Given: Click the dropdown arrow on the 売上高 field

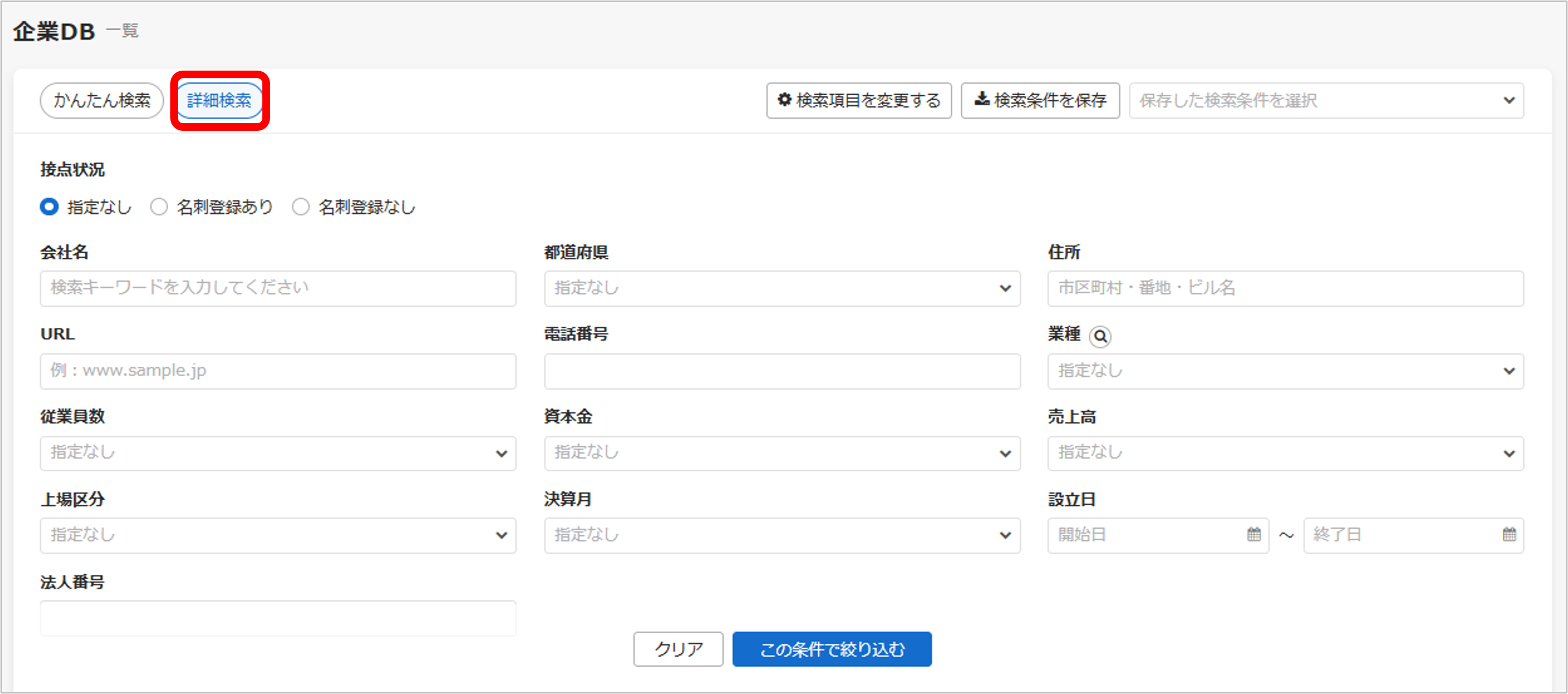Looking at the screenshot, I should pos(1509,453).
